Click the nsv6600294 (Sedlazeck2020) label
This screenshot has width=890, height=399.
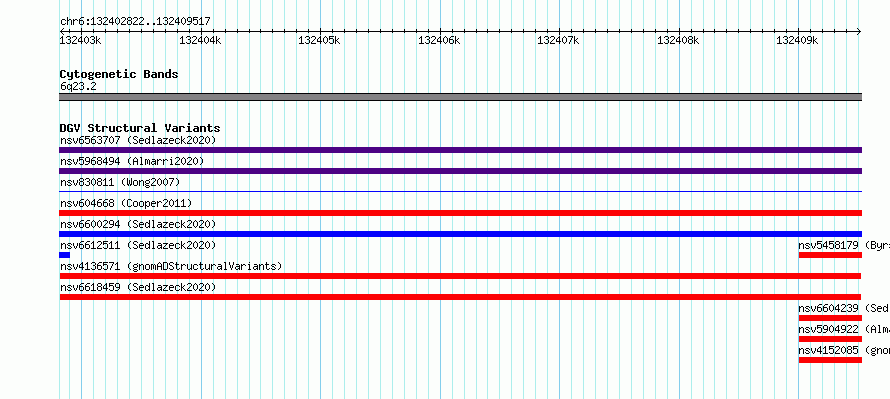pyautogui.click(x=138, y=224)
